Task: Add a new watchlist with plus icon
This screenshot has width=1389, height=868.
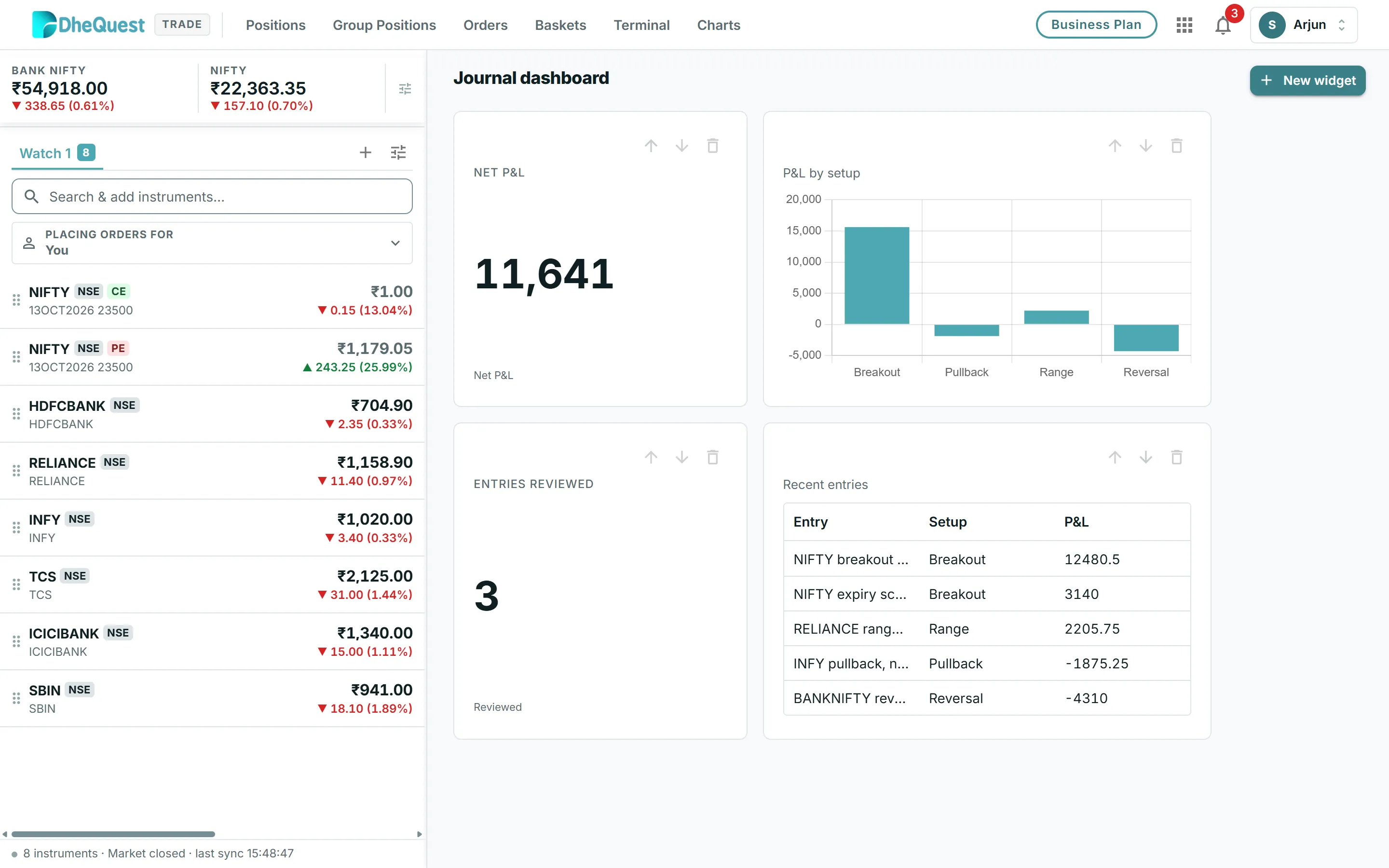Action: 366,152
